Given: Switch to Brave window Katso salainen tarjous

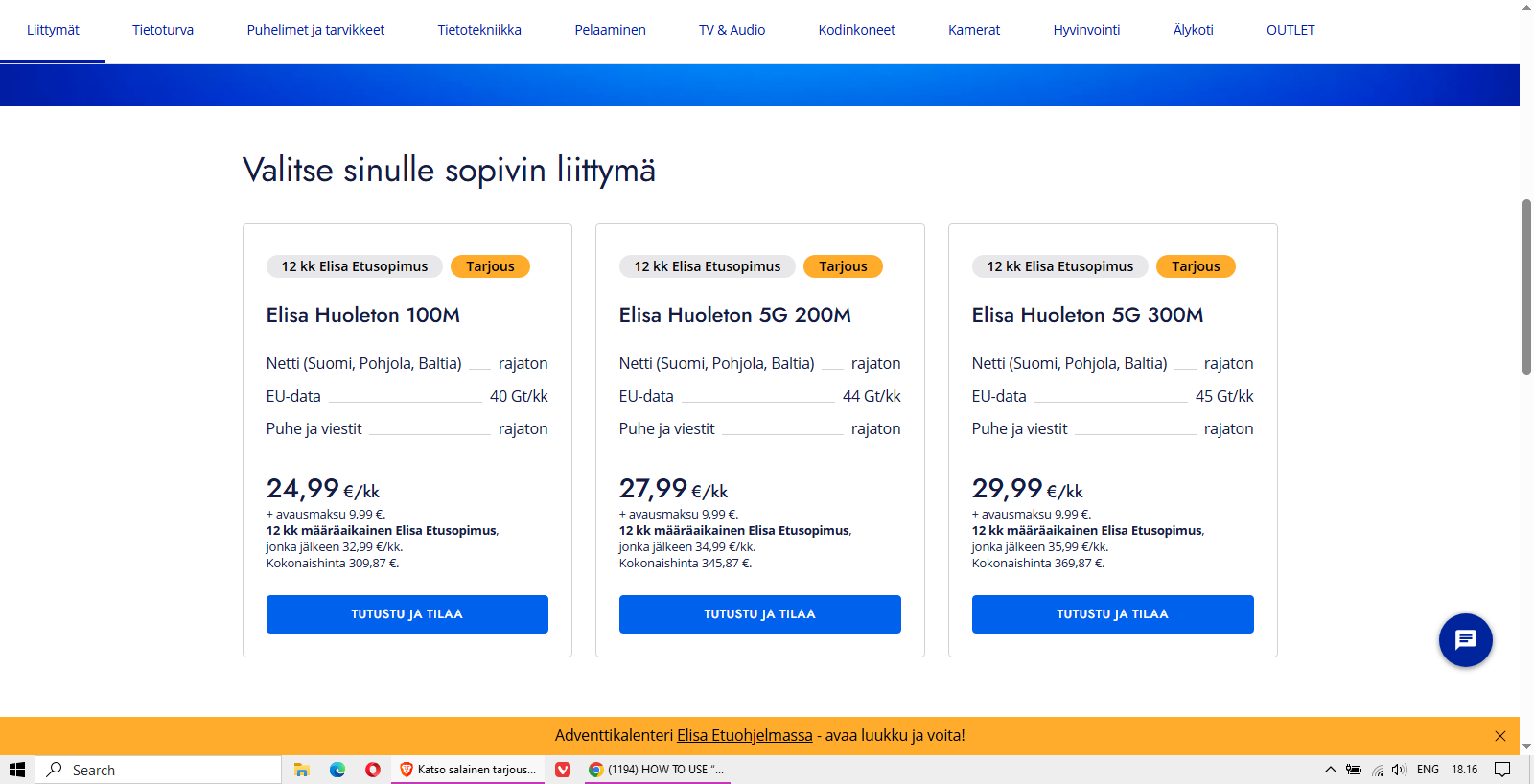Looking at the screenshot, I should (x=468, y=770).
